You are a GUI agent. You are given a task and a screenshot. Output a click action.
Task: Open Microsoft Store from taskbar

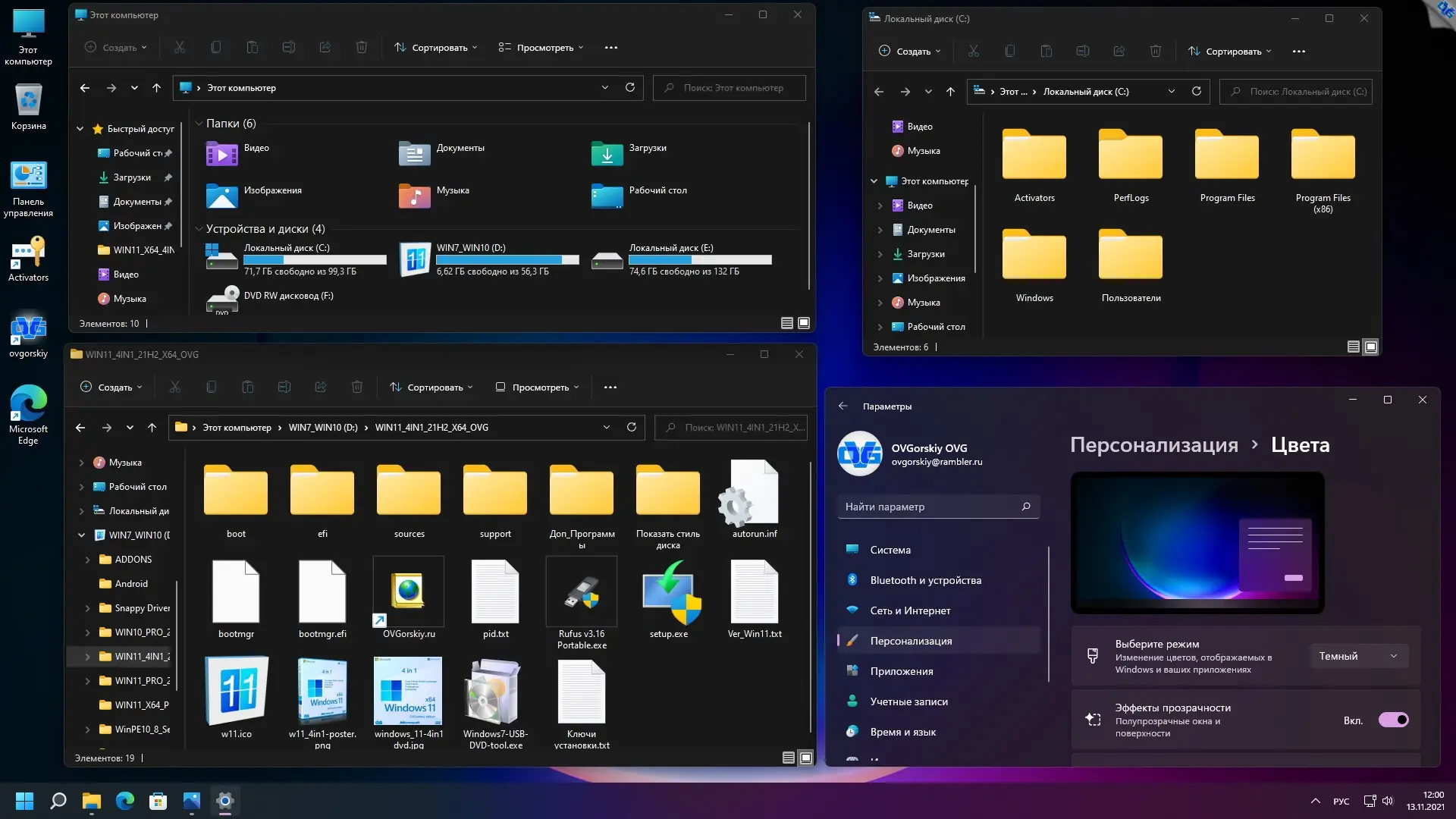click(x=158, y=801)
